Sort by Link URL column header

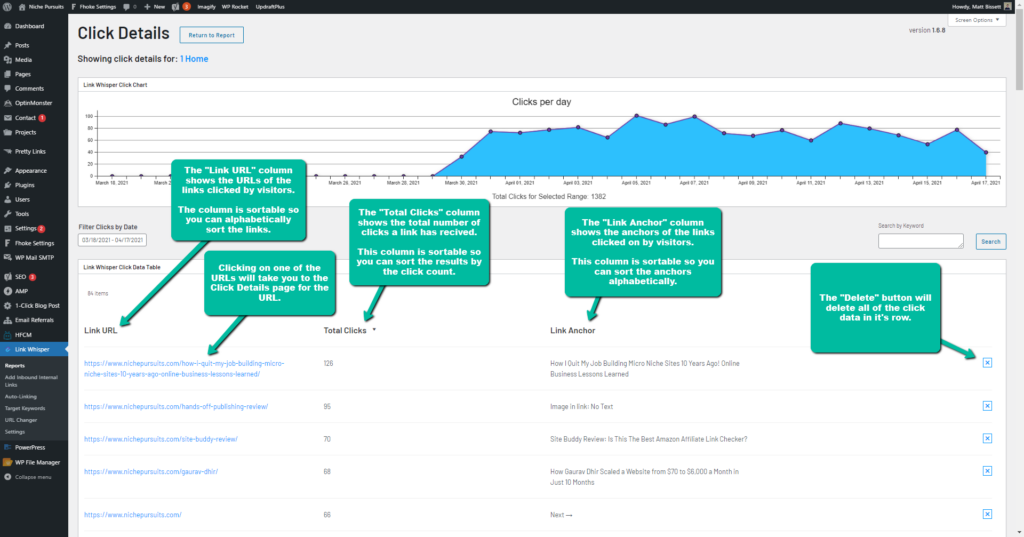tap(101, 331)
